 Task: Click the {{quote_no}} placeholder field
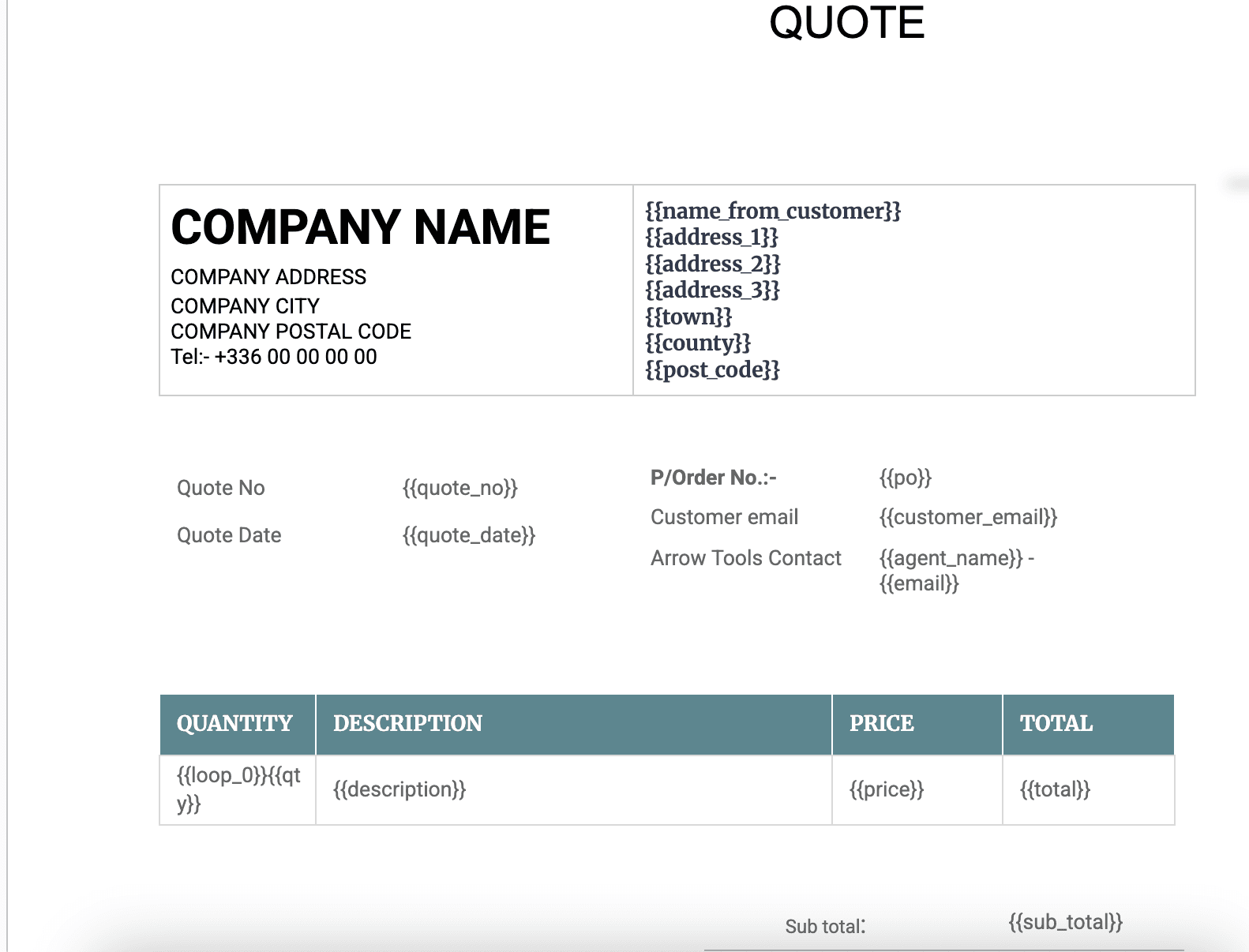coord(459,488)
